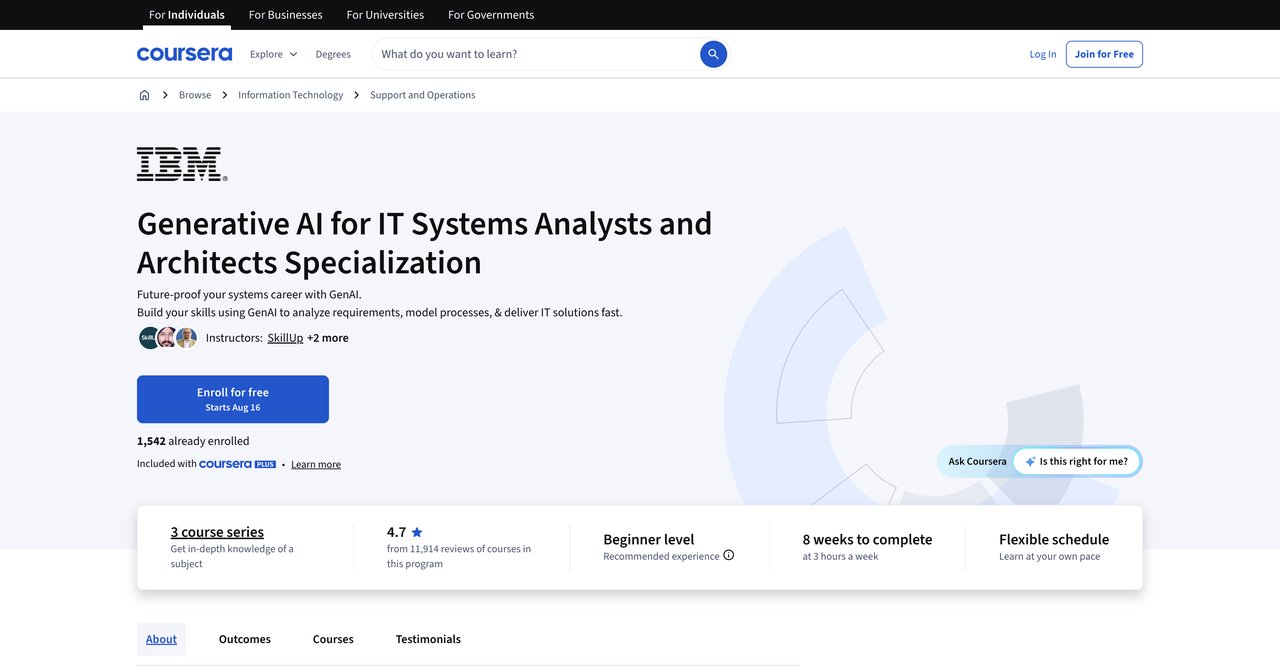Click the Coursera Plus logo
This screenshot has height=670, width=1280.
(237, 464)
